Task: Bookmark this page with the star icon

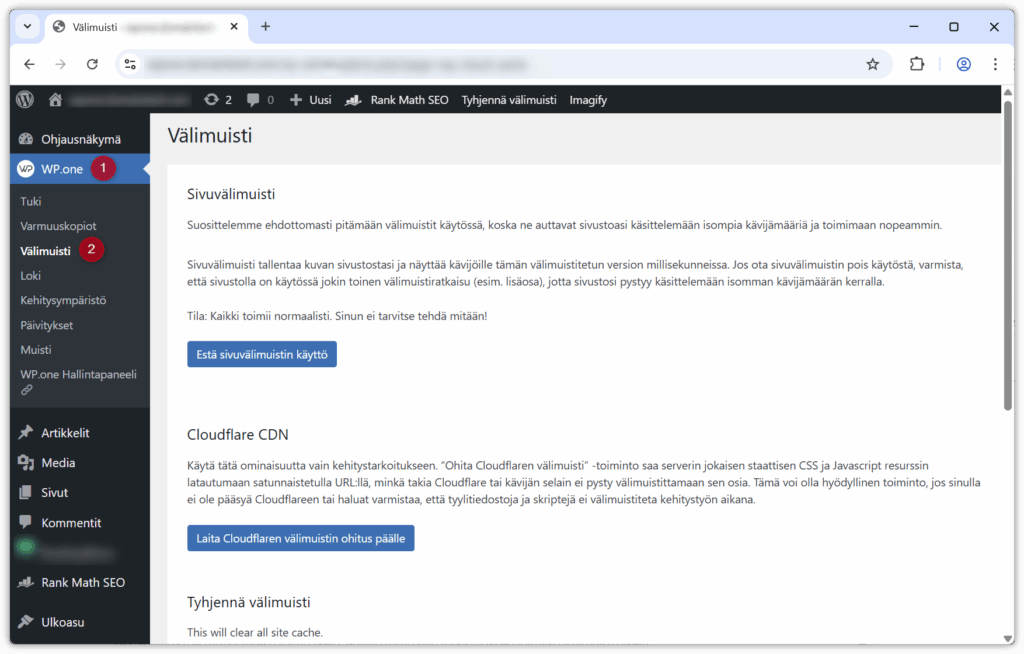Action: [872, 64]
